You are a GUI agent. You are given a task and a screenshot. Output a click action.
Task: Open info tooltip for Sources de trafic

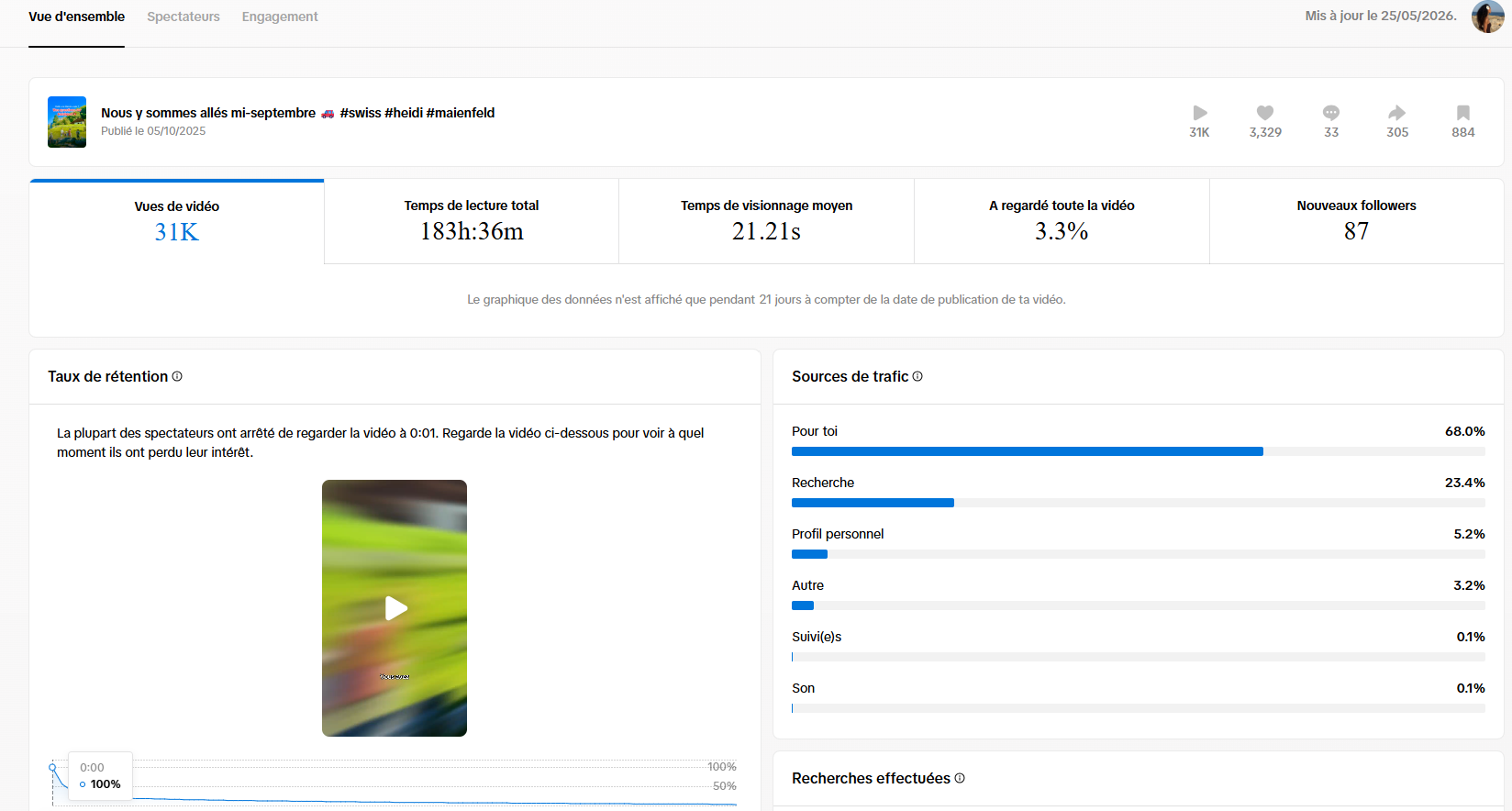point(917,376)
